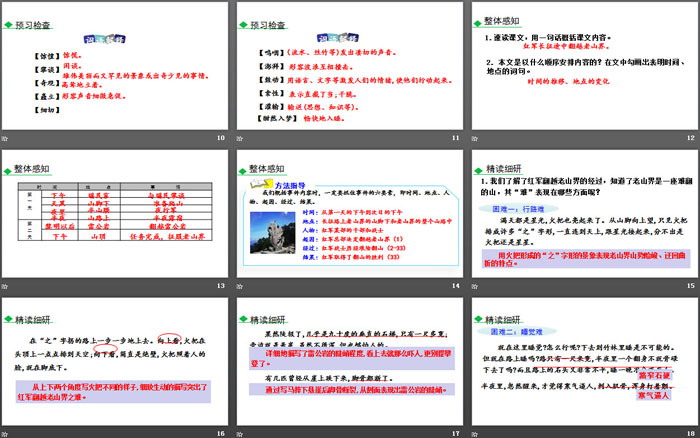Click the animation star icon under slide 16
This screenshot has width=700, height=438.
coord(7,433)
